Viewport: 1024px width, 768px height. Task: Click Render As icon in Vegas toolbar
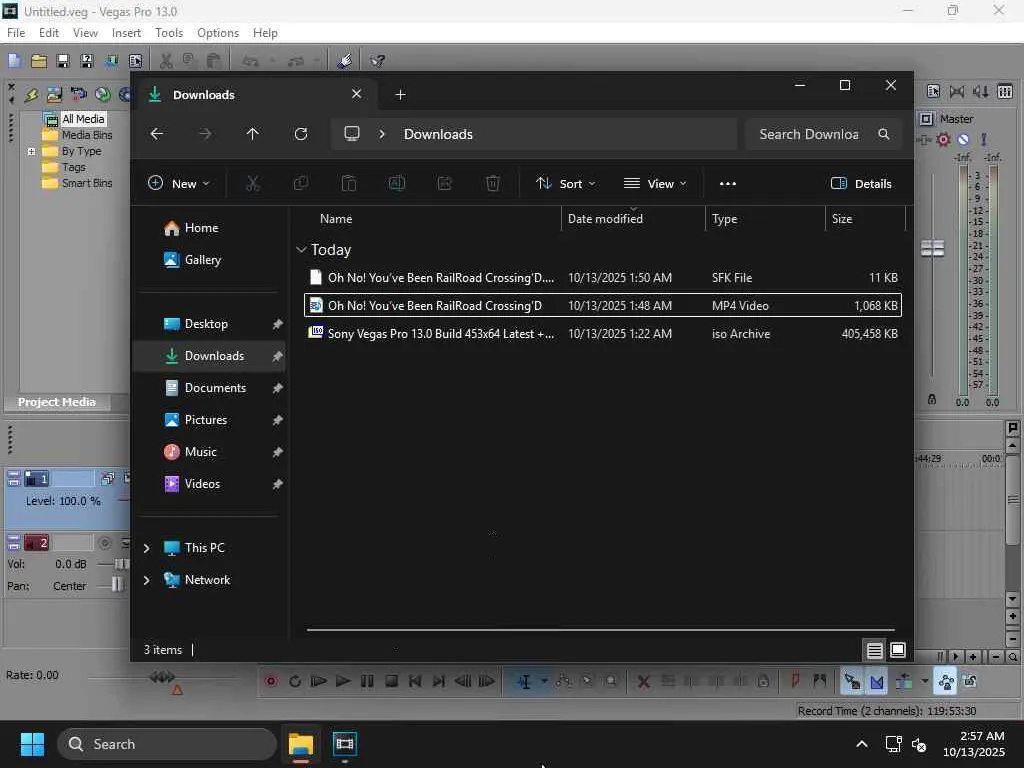pos(111,61)
